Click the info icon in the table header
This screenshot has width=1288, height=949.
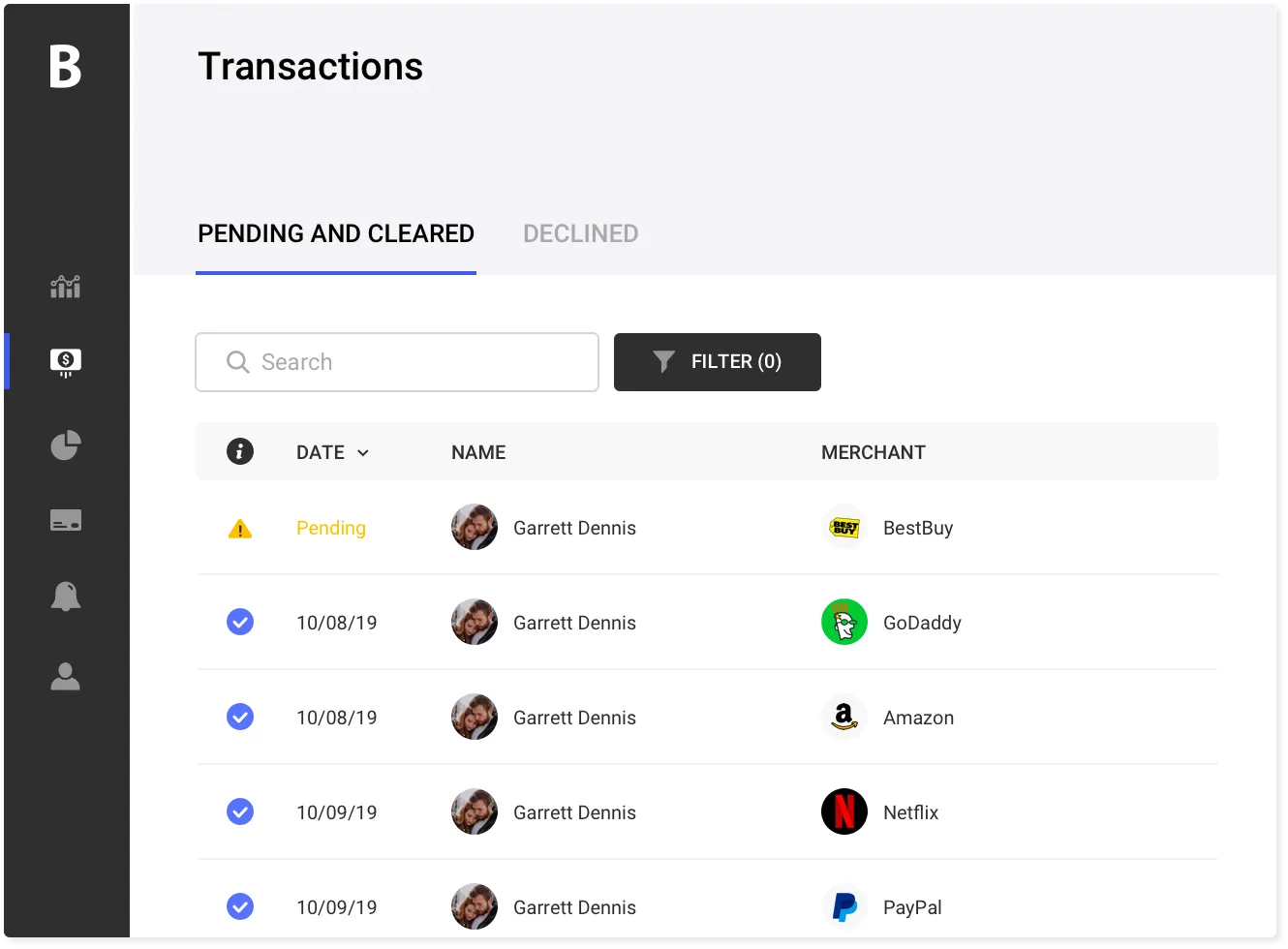[x=239, y=451]
